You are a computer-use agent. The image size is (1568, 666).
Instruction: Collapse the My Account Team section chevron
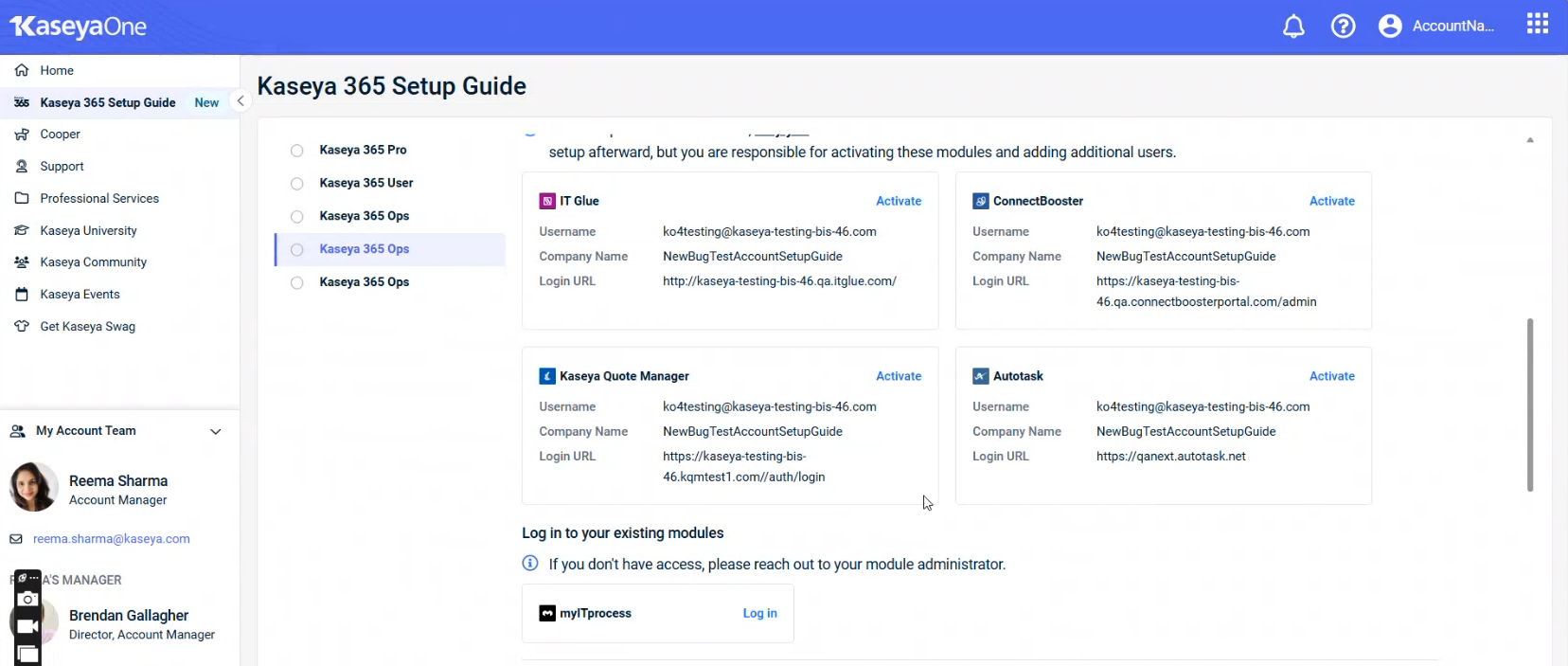[x=216, y=432]
